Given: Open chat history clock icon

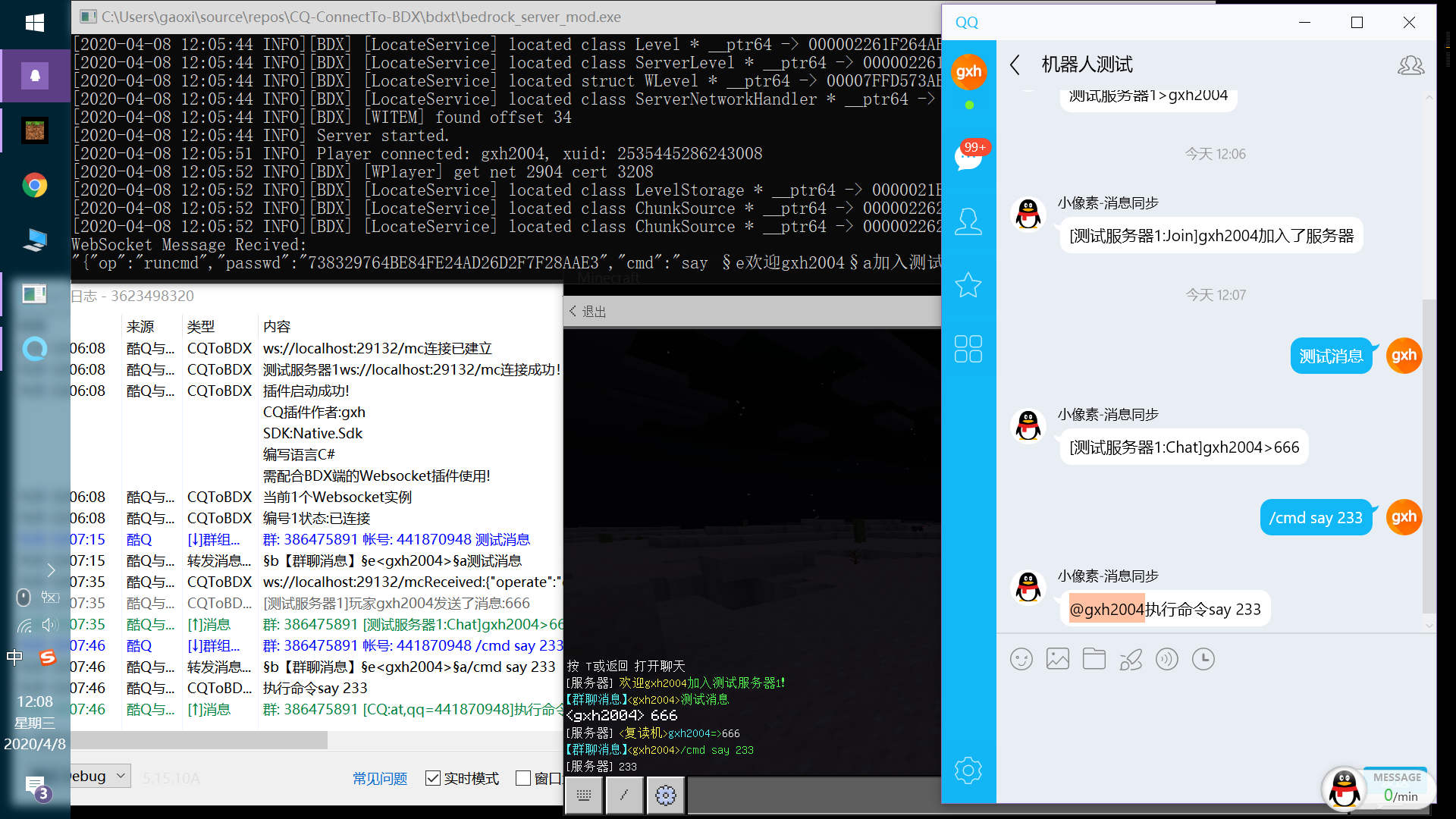Looking at the screenshot, I should (x=1203, y=659).
